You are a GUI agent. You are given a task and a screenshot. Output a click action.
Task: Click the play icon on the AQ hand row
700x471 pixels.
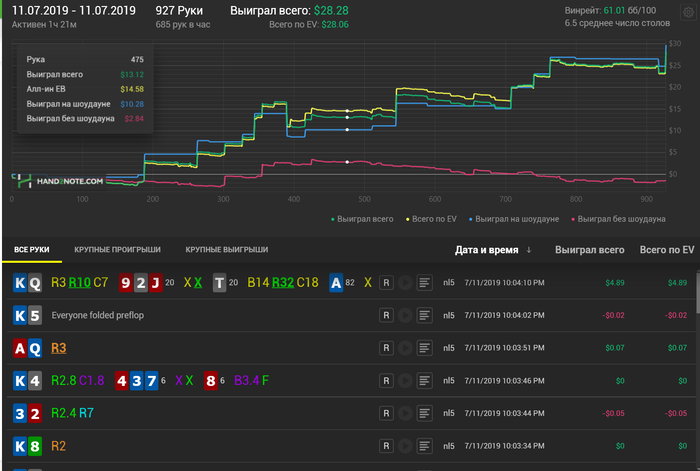point(405,348)
